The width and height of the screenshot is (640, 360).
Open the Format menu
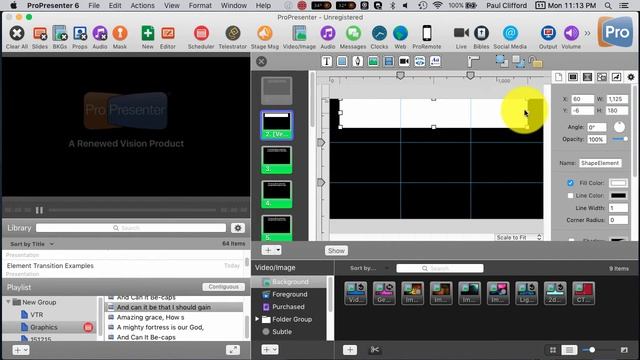[x=200, y=5]
